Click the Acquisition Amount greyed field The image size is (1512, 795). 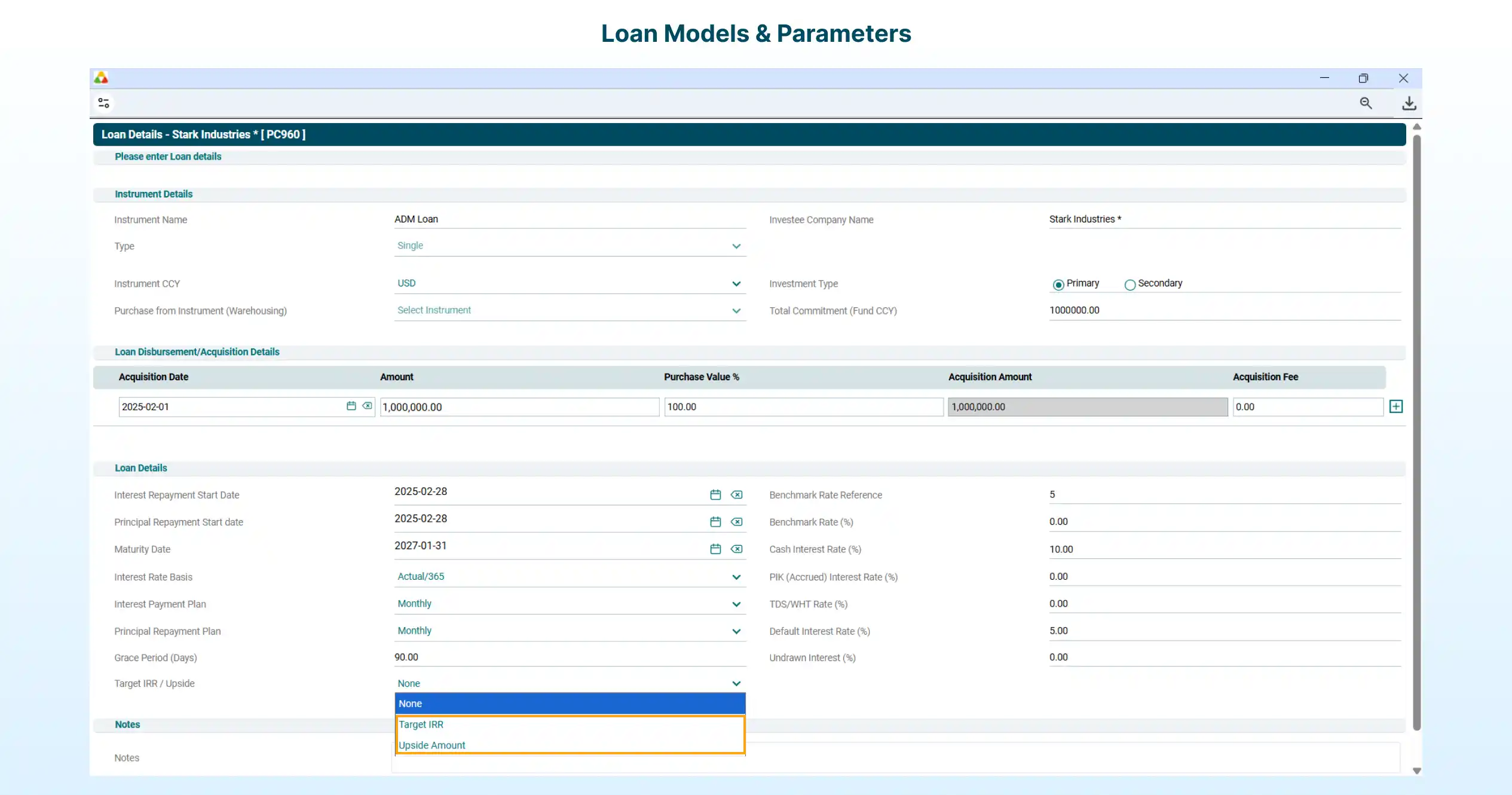pos(1088,407)
